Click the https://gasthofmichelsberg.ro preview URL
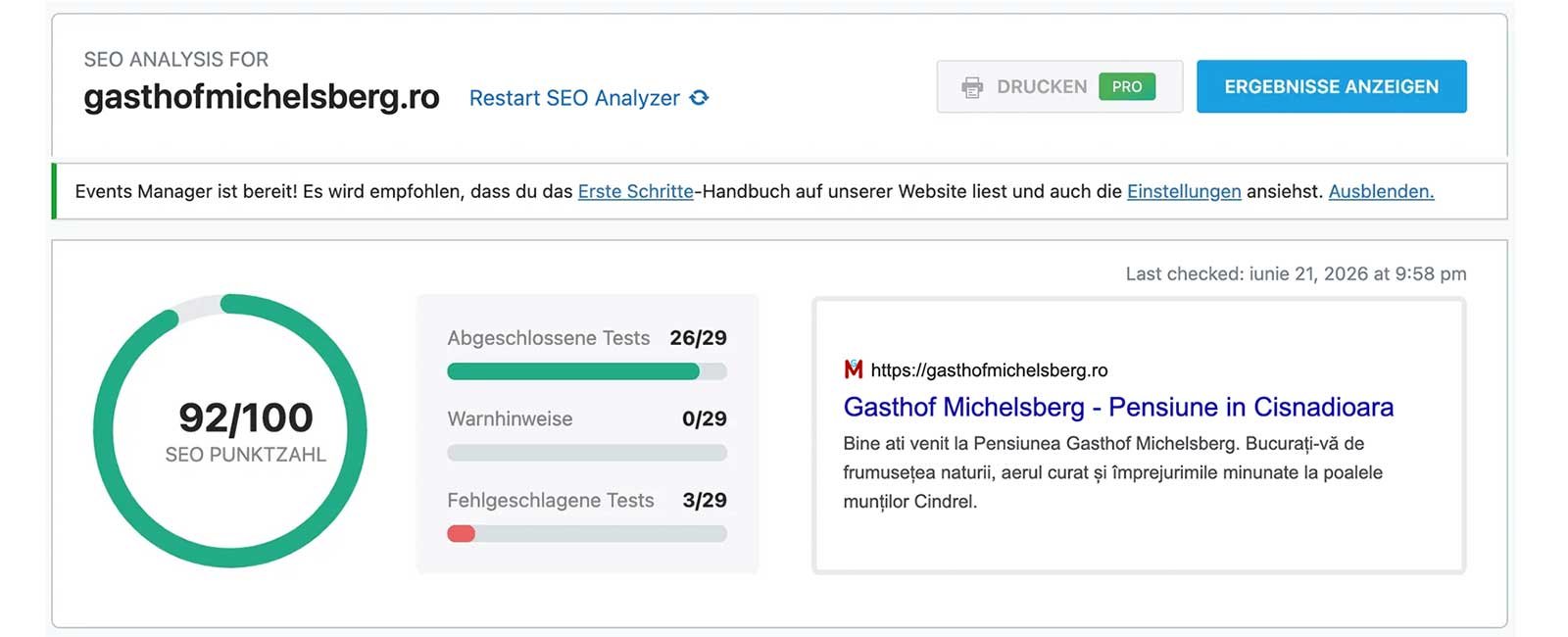The height and width of the screenshot is (637, 1568). coord(989,370)
